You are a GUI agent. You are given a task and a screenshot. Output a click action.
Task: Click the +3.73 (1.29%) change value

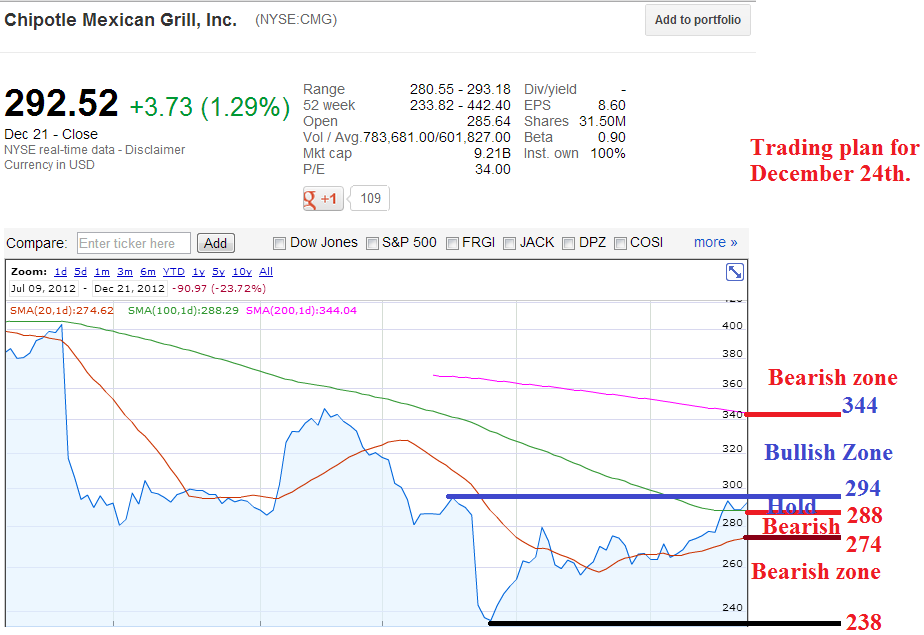210,107
